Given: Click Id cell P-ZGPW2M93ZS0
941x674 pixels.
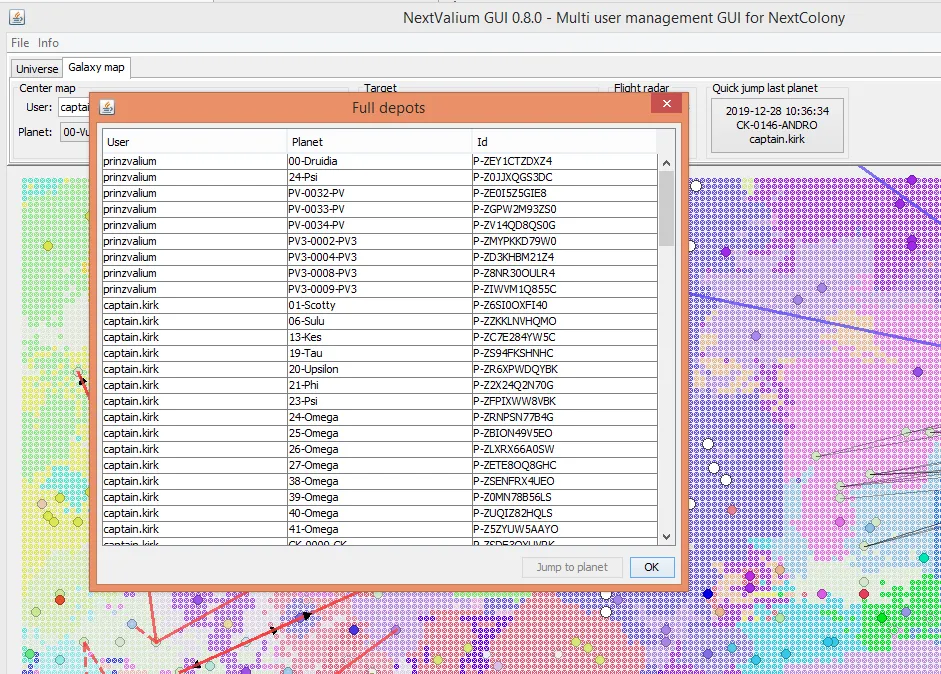Looking at the screenshot, I should (564, 209).
